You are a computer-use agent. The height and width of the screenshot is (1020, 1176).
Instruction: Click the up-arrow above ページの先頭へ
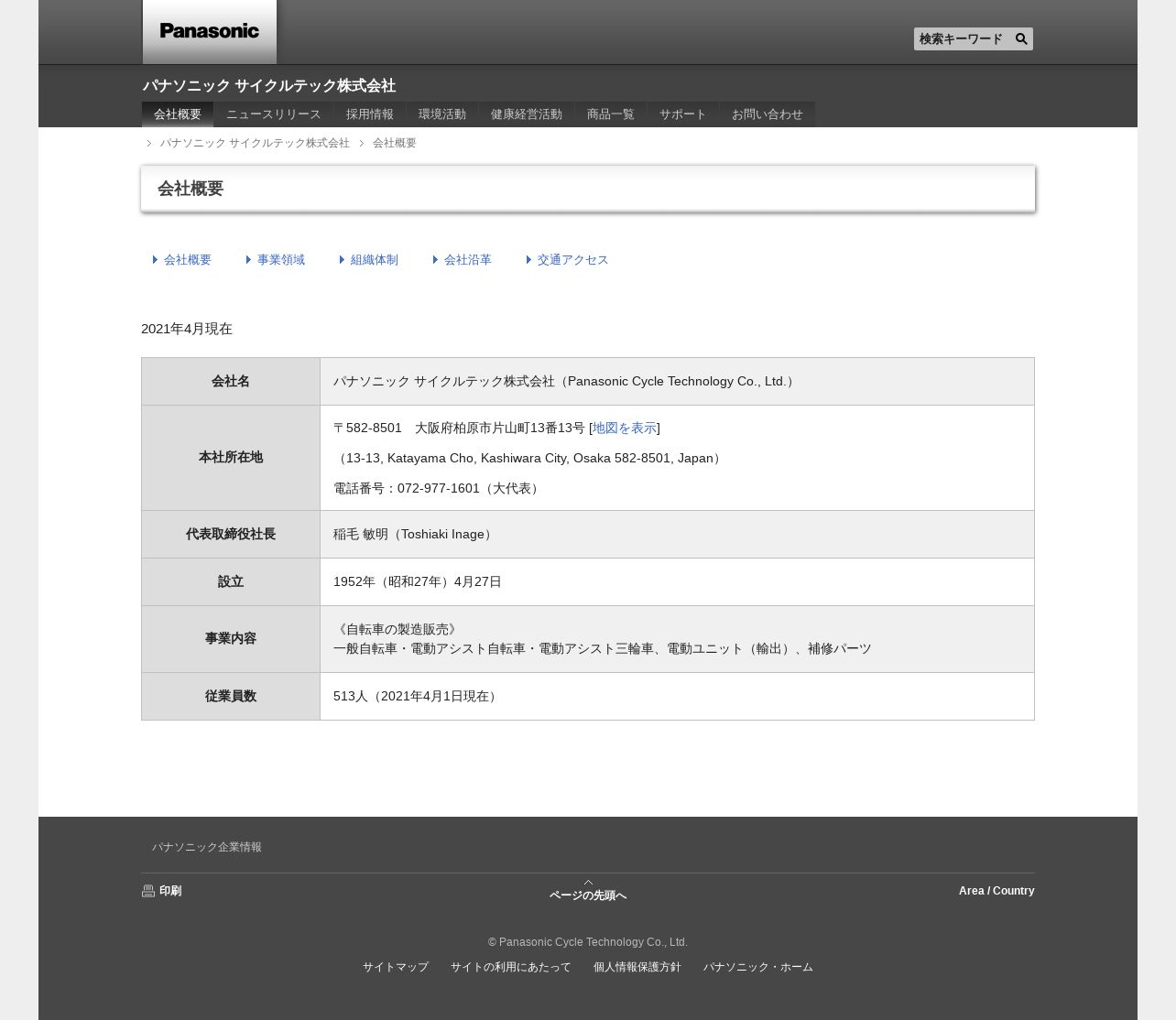pyautogui.click(x=588, y=883)
